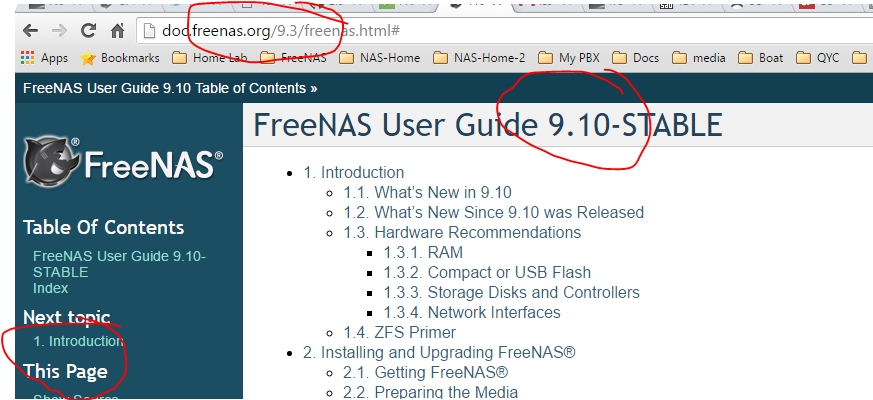Open the FreeNAS bookmark folder
The image size is (873, 400).
tap(293, 58)
